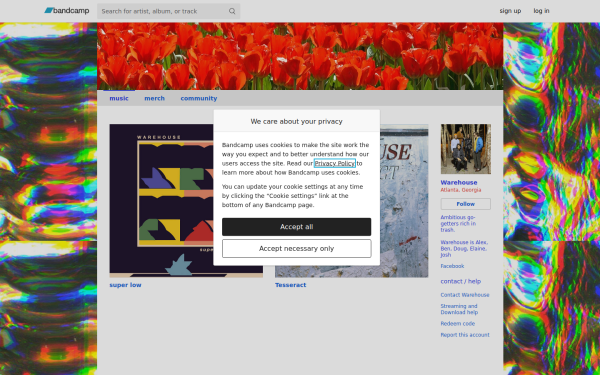
Task: Click the Redeem code link
Action: 458,324
